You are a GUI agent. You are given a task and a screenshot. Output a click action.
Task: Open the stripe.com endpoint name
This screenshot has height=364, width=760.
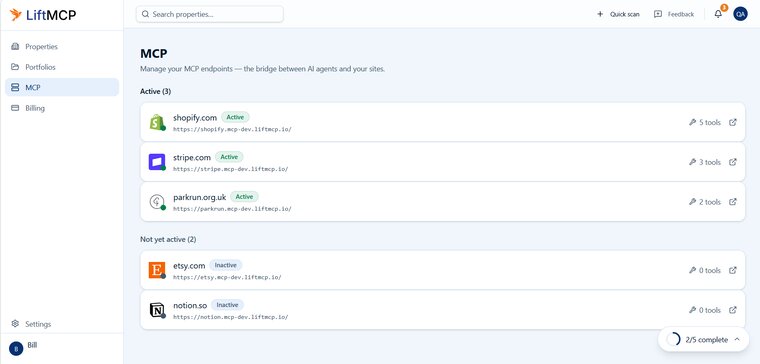coord(192,157)
